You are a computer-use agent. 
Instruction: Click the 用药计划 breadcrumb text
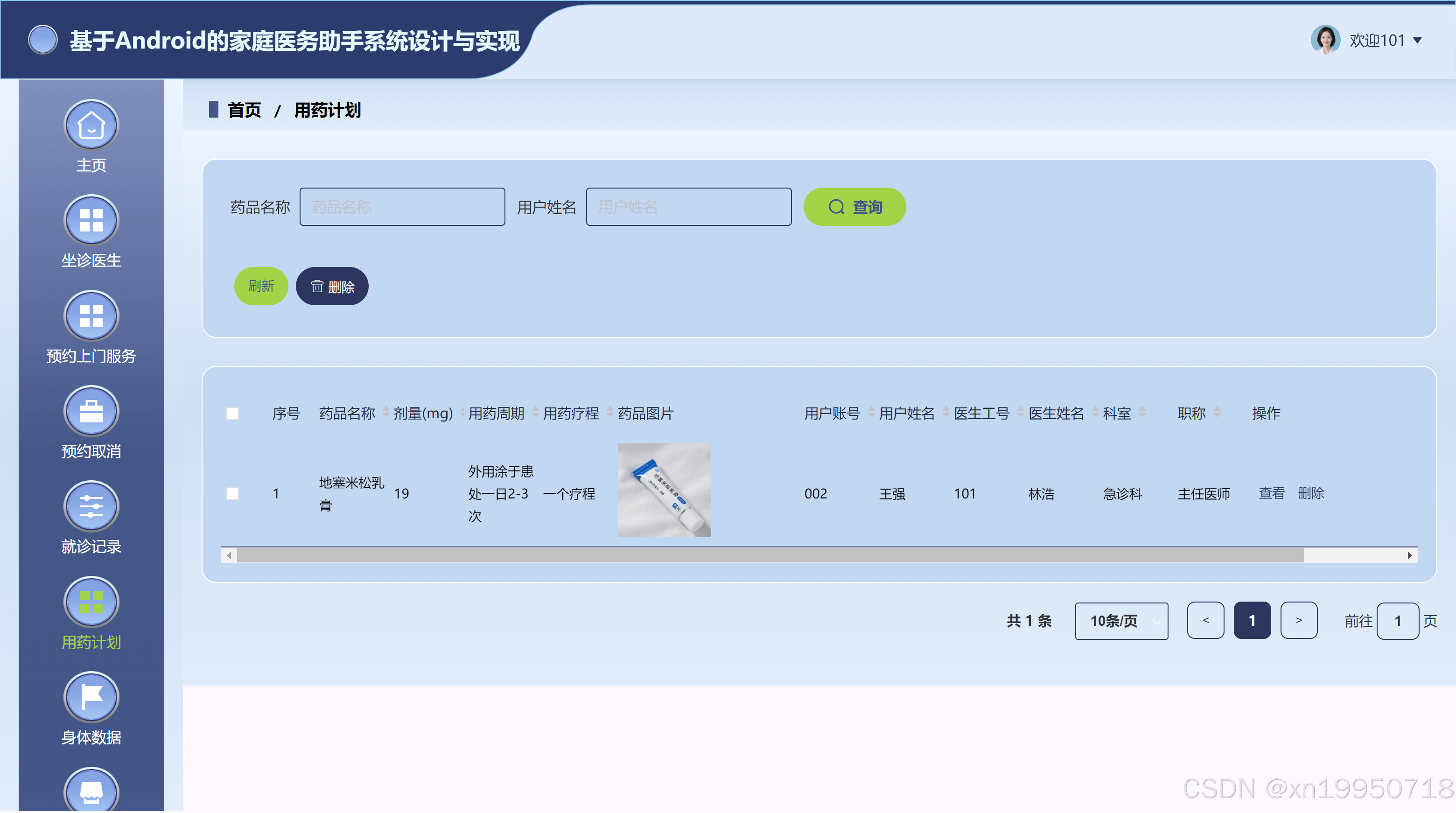click(x=327, y=110)
